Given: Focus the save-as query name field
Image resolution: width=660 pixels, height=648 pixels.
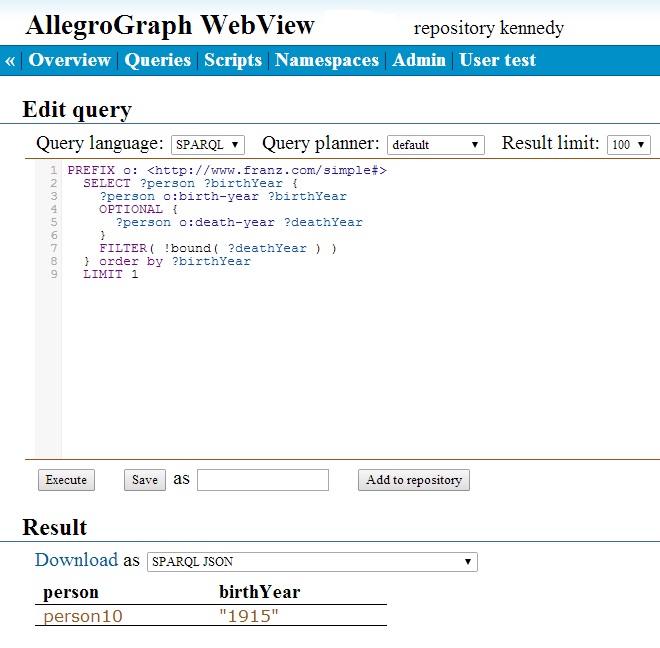Looking at the screenshot, I should coord(263,480).
